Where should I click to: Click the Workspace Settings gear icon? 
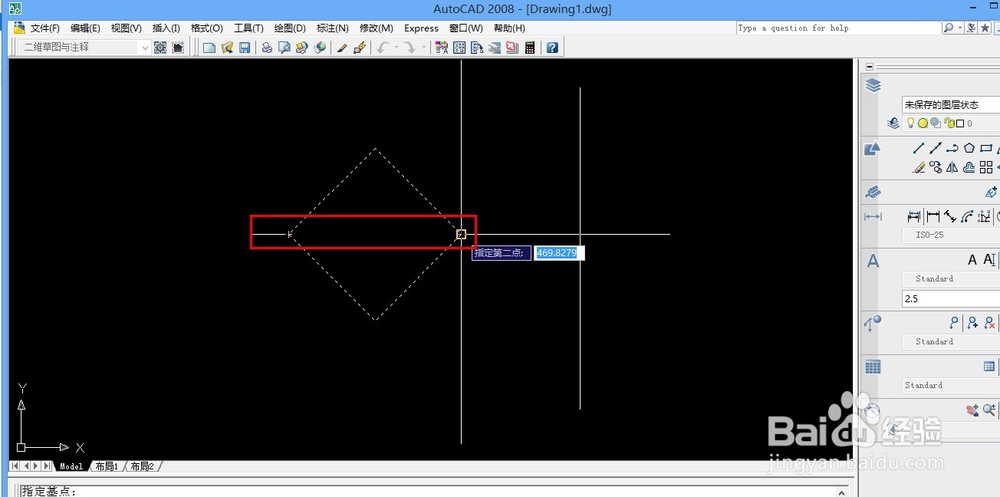pyautogui.click(x=160, y=47)
